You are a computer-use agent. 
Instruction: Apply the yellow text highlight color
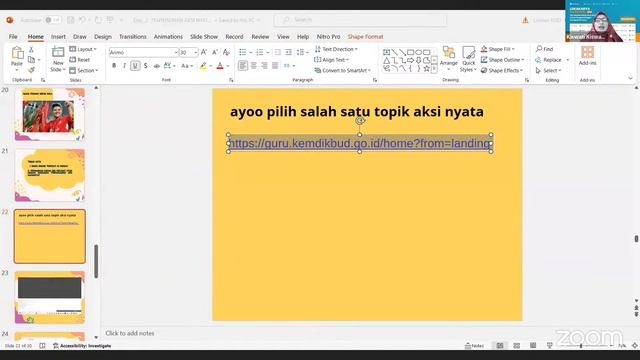(203, 66)
